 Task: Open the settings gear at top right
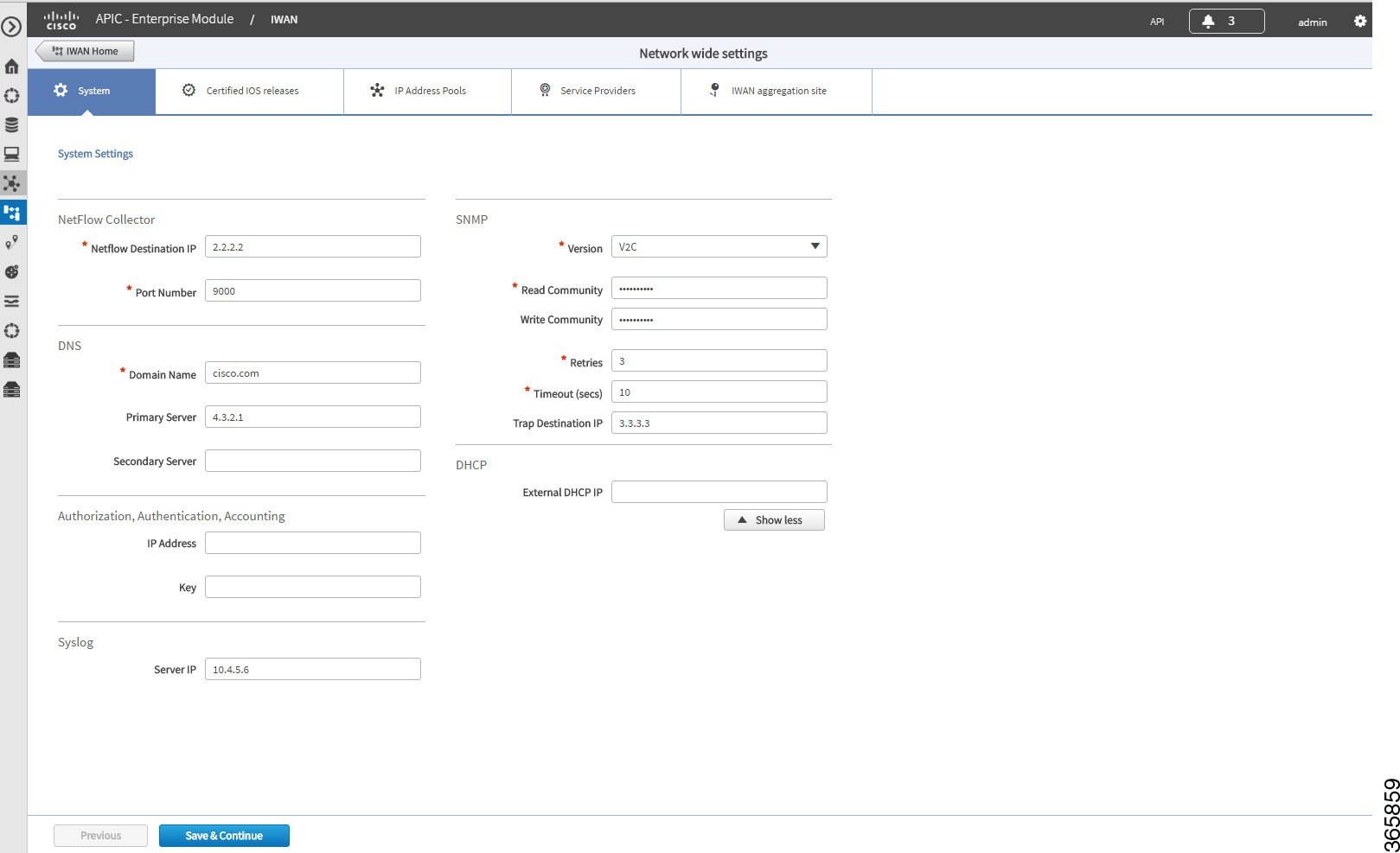1360,21
